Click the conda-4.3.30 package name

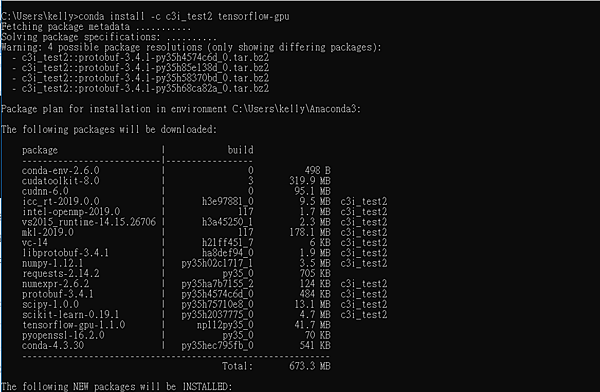tap(53, 346)
